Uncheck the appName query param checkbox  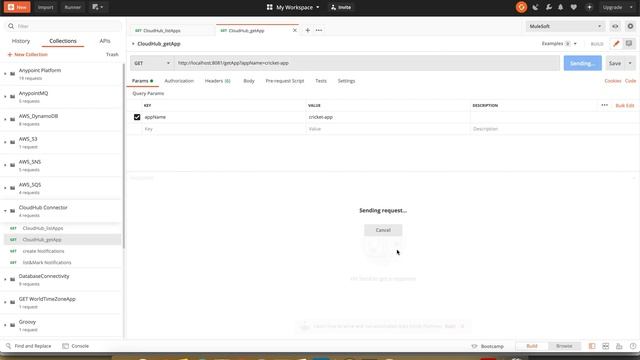pyautogui.click(x=137, y=117)
